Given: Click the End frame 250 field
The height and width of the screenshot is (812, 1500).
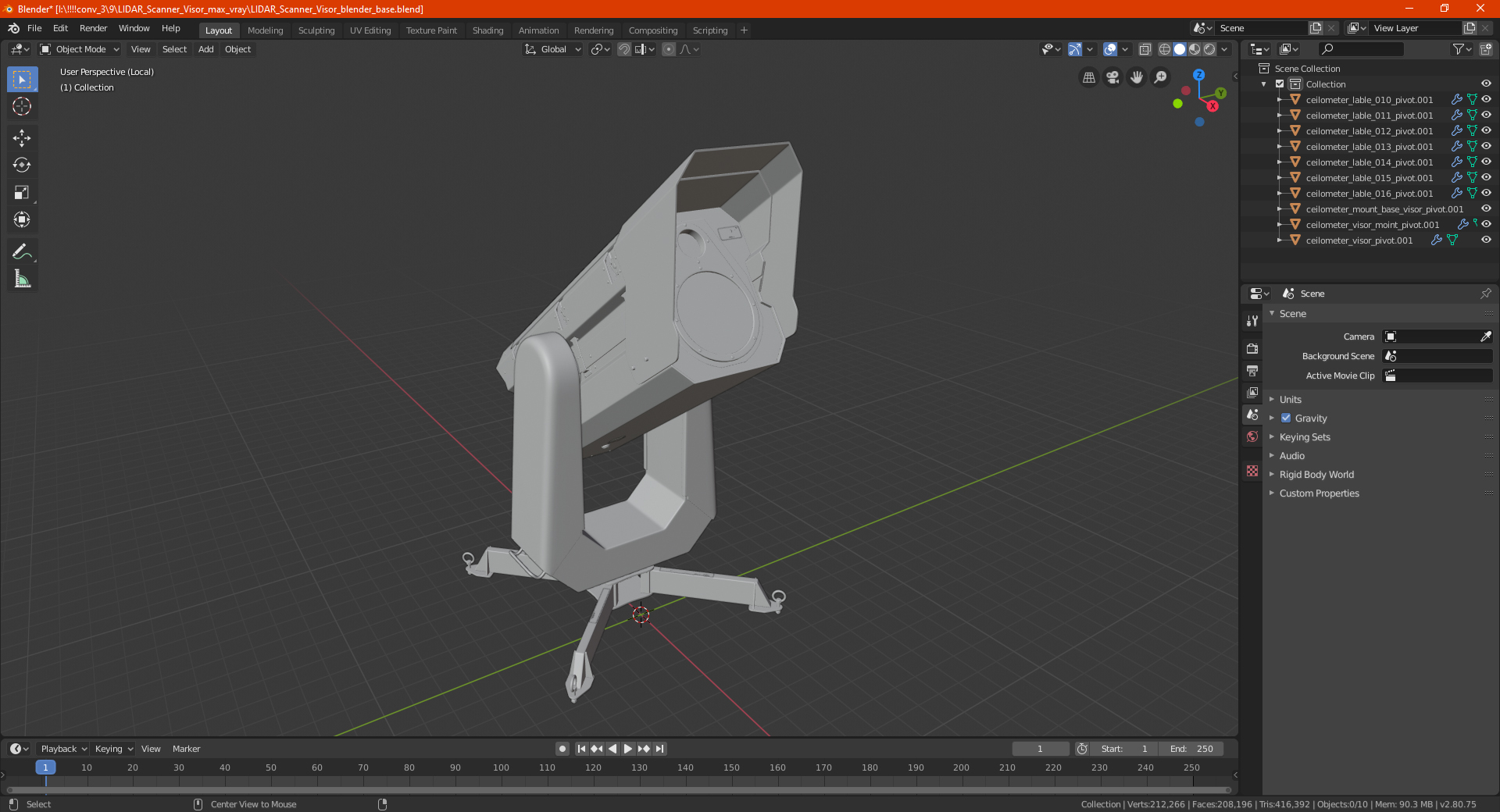Looking at the screenshot, I should coord(1191,749).
